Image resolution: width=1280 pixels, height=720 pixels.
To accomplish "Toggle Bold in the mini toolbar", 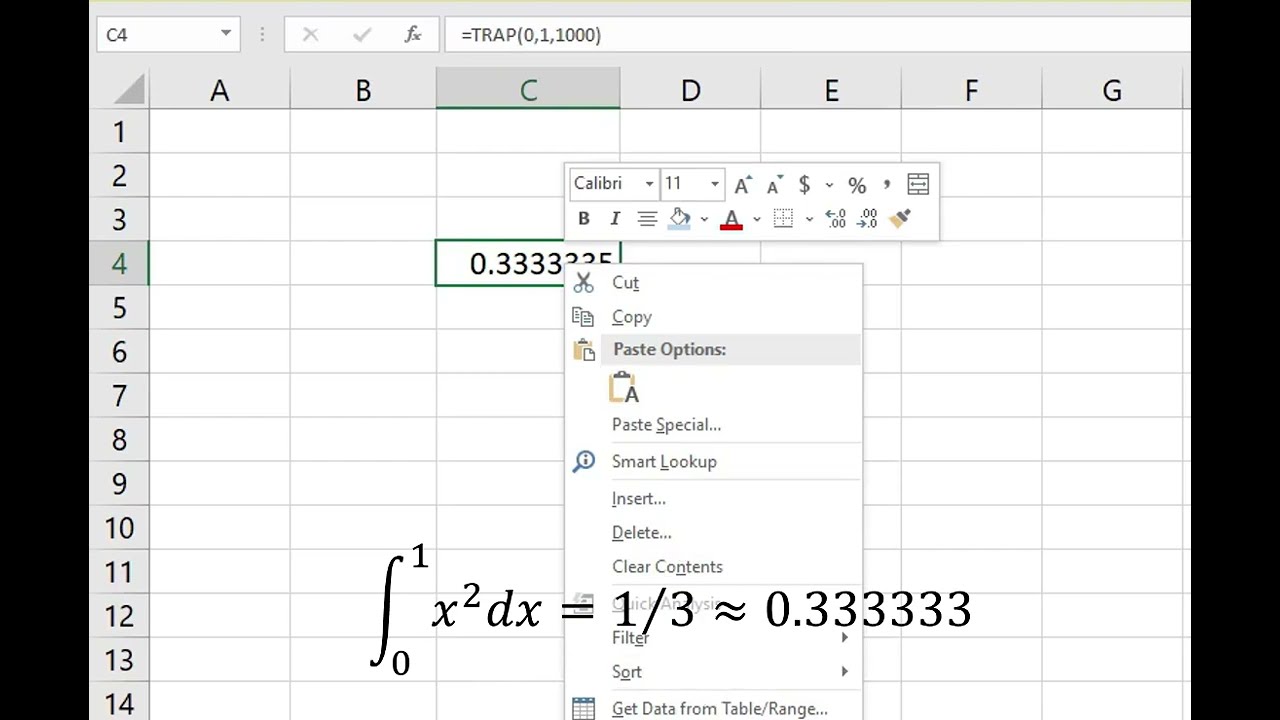I will point(584,219).
